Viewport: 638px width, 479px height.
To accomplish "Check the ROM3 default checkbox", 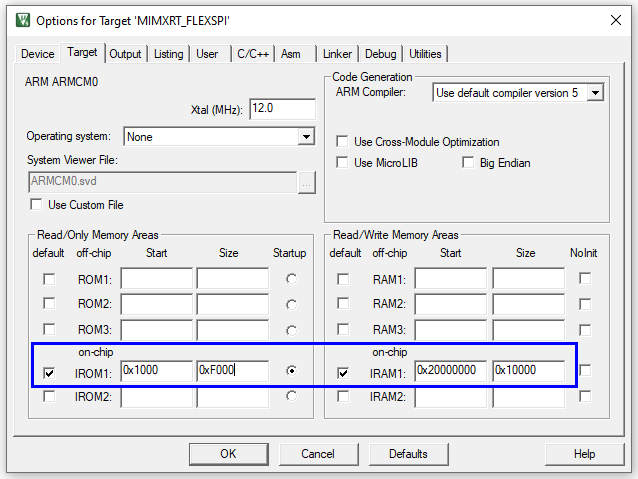I will [49, 329].
